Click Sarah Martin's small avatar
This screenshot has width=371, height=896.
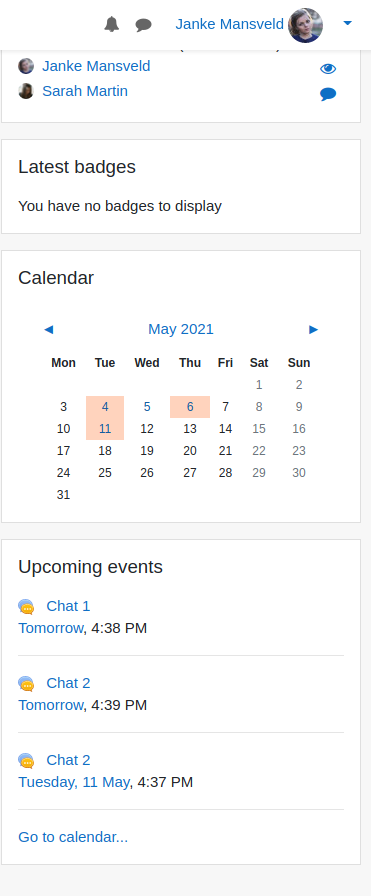click(26, 91)
